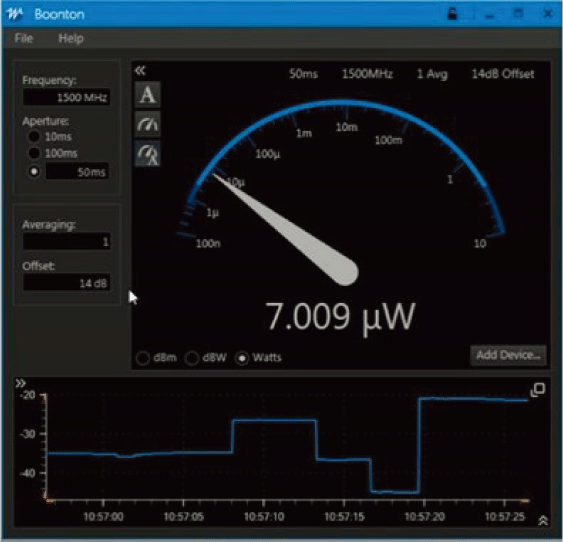Edit the Offset 14 dB field
This screenshot has height=542, width=563.
(66, 283)
